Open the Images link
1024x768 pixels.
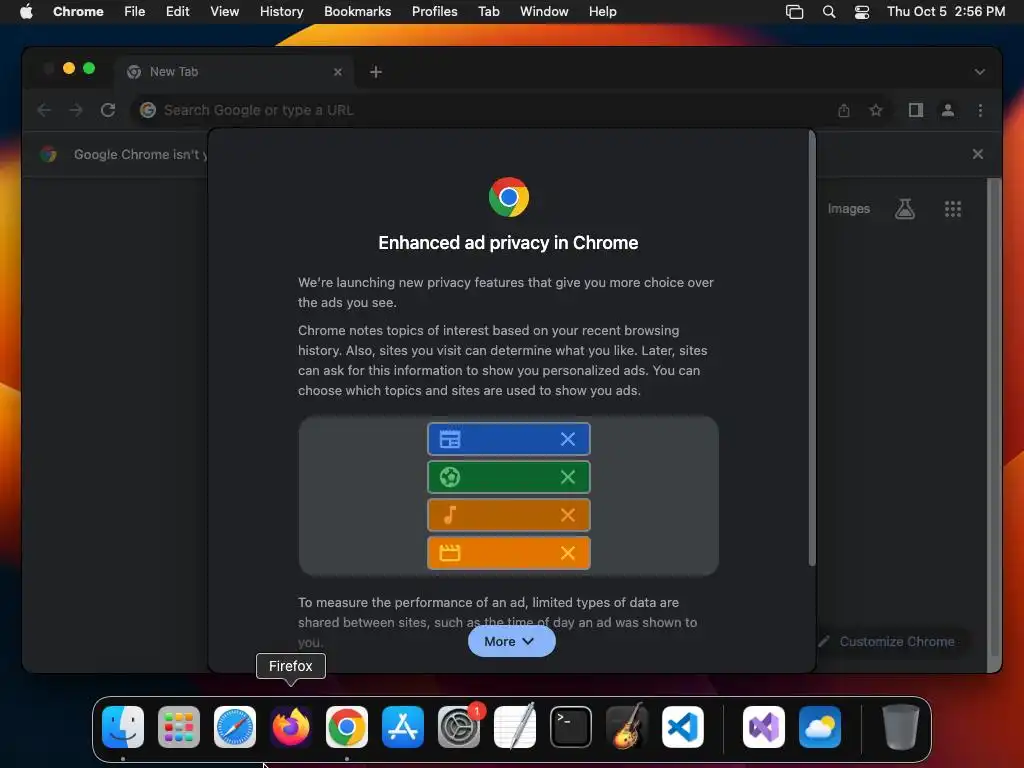click(848, 209)
